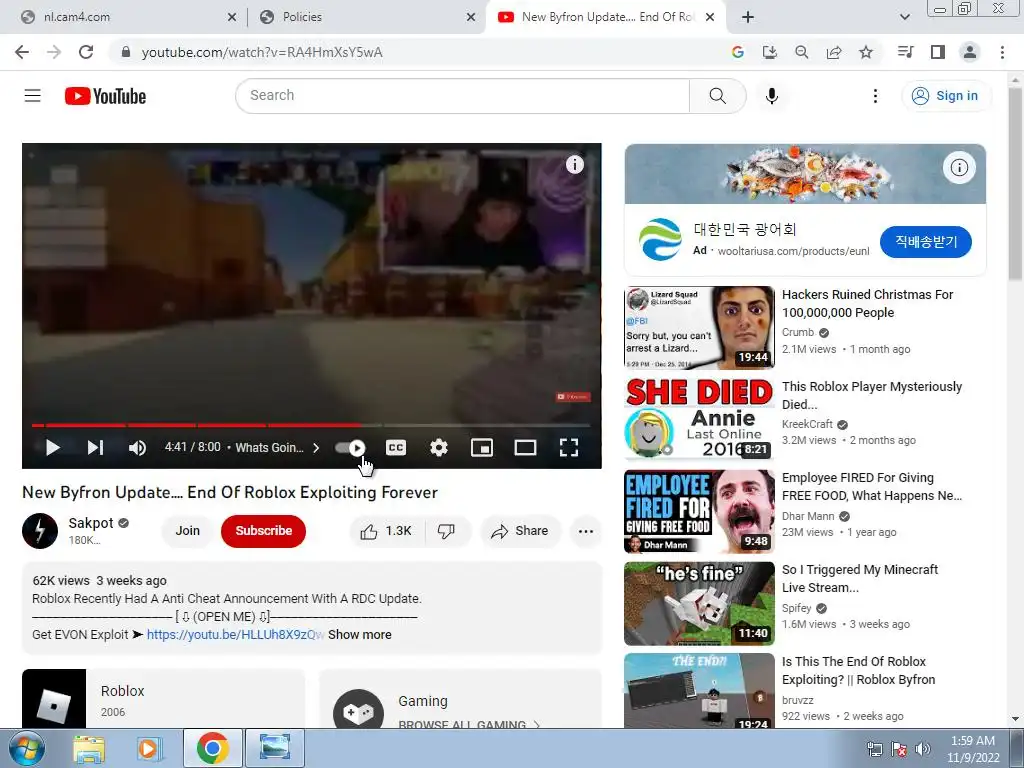The width and height of the screenshot is (1024, 768).
Task: Open the player settings gear
Action: pyautogui.click(x=439, y=447)
